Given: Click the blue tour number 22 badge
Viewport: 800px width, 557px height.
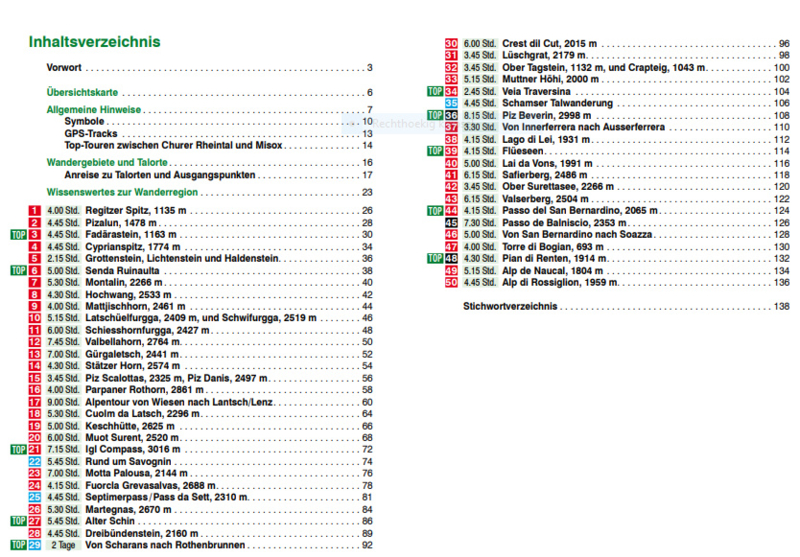Looking at the screenshot, I should pyautogui.click(x=34, y=462).
